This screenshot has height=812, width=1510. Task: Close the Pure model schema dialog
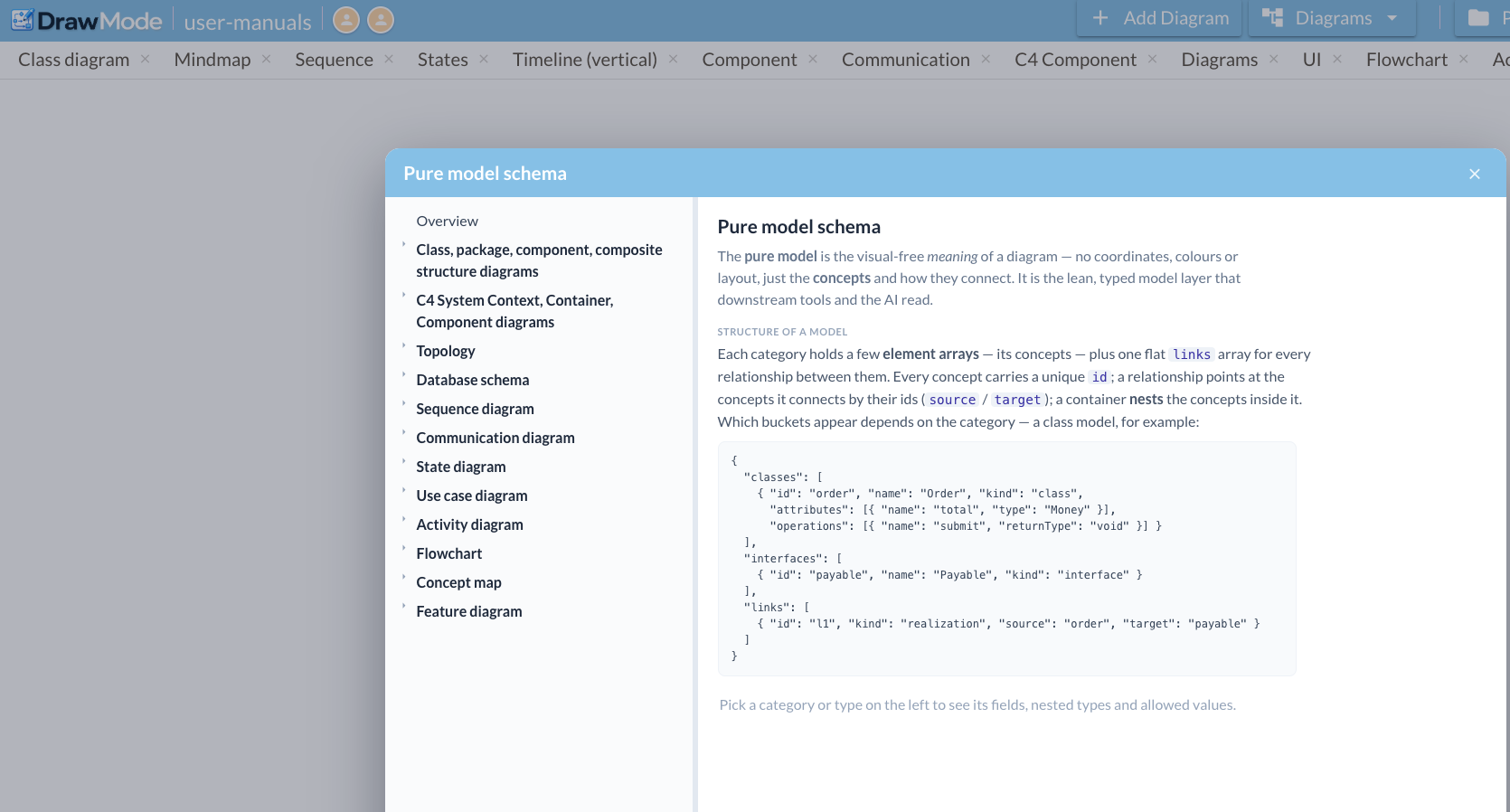[x=1475, y=174]
